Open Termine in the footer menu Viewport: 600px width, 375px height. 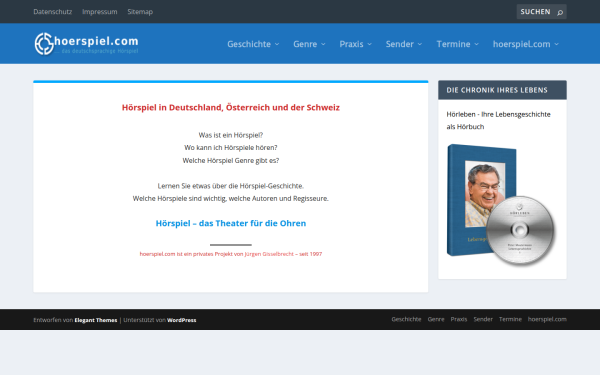[510, 319]
